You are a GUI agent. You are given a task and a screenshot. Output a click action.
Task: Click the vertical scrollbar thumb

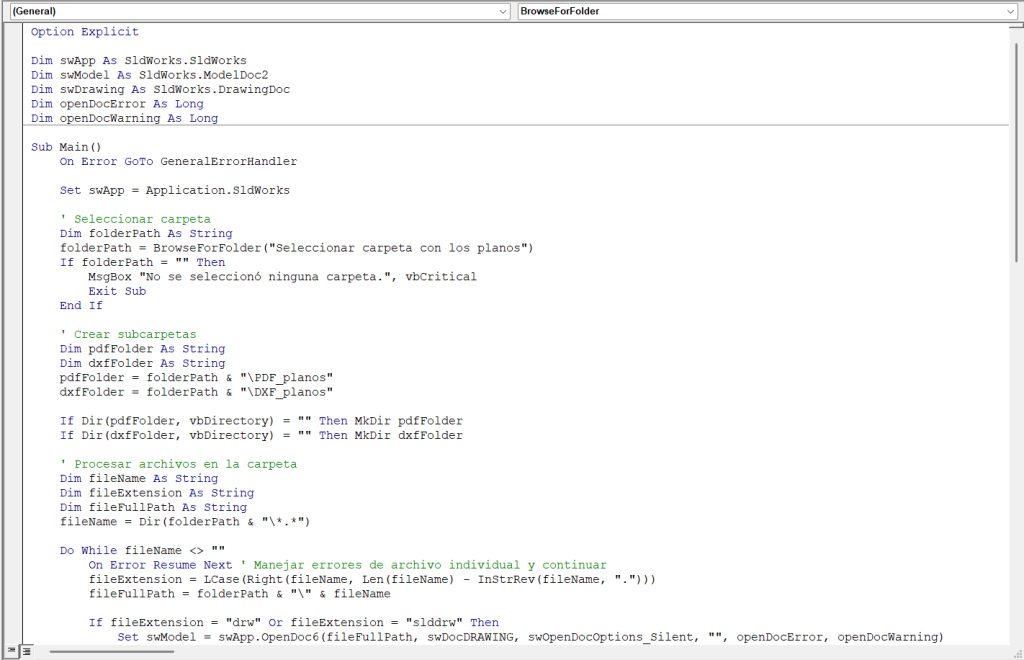pos(1016,152)
